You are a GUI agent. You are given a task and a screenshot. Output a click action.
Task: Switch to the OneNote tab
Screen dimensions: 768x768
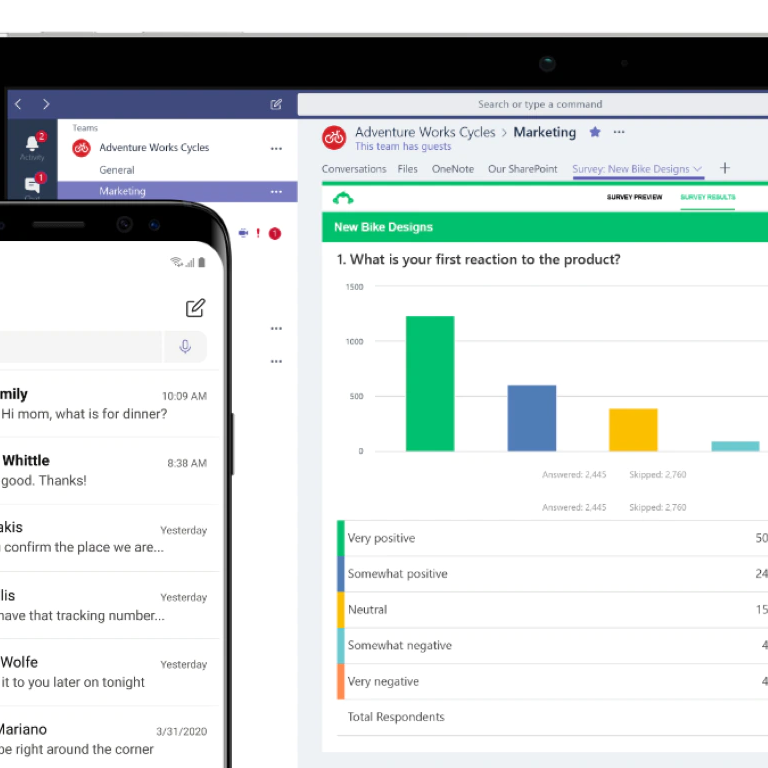[x=453, y=169]
